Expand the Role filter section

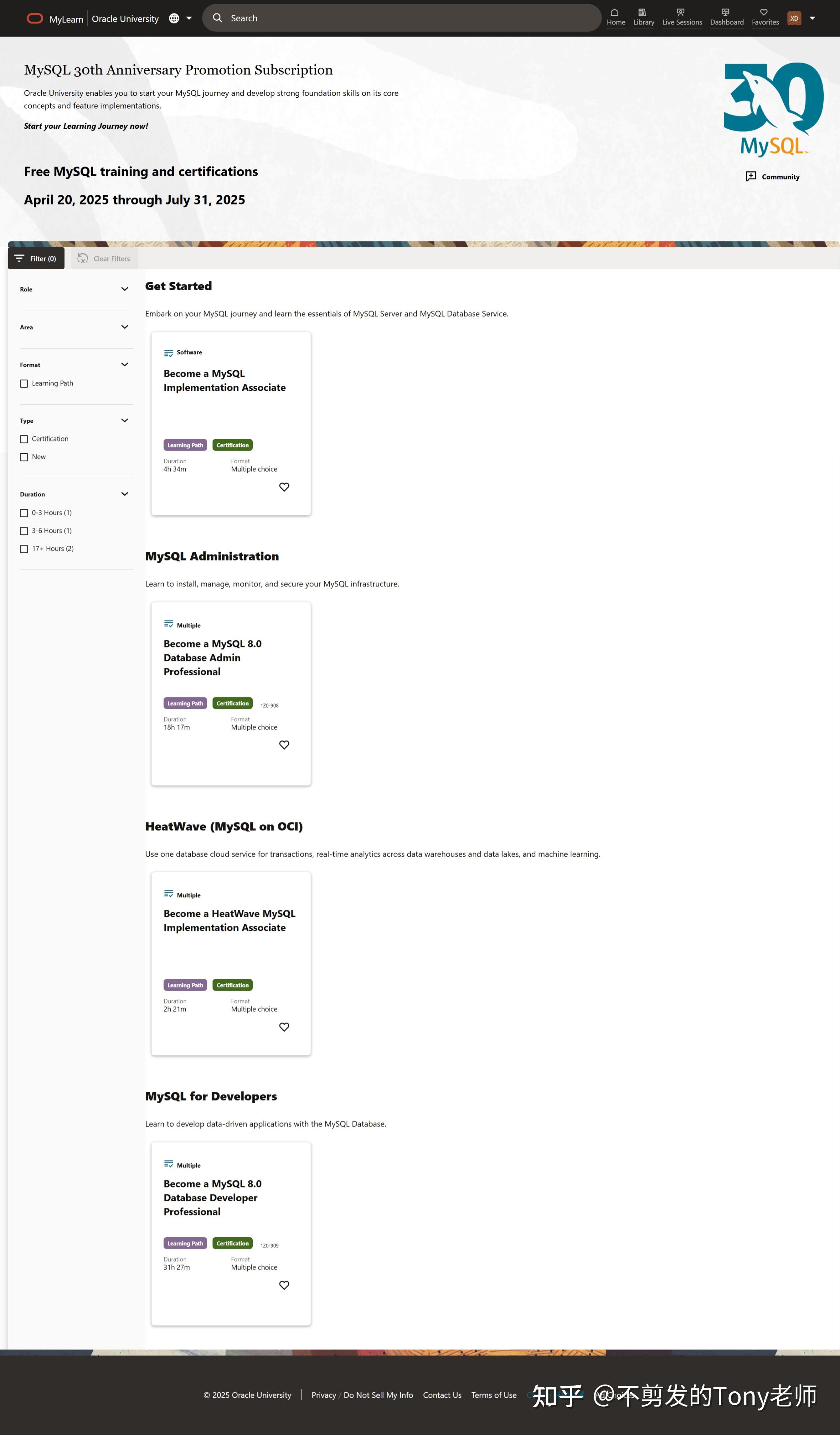(125, 289)
